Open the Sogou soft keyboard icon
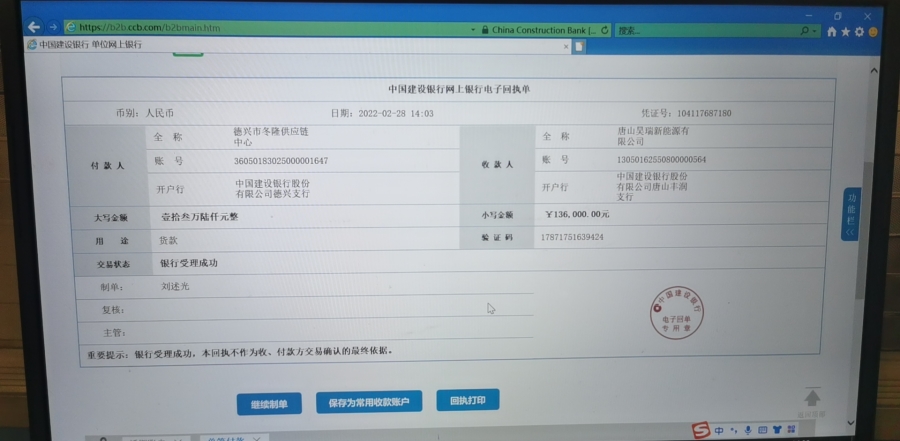 coord(762,431)
